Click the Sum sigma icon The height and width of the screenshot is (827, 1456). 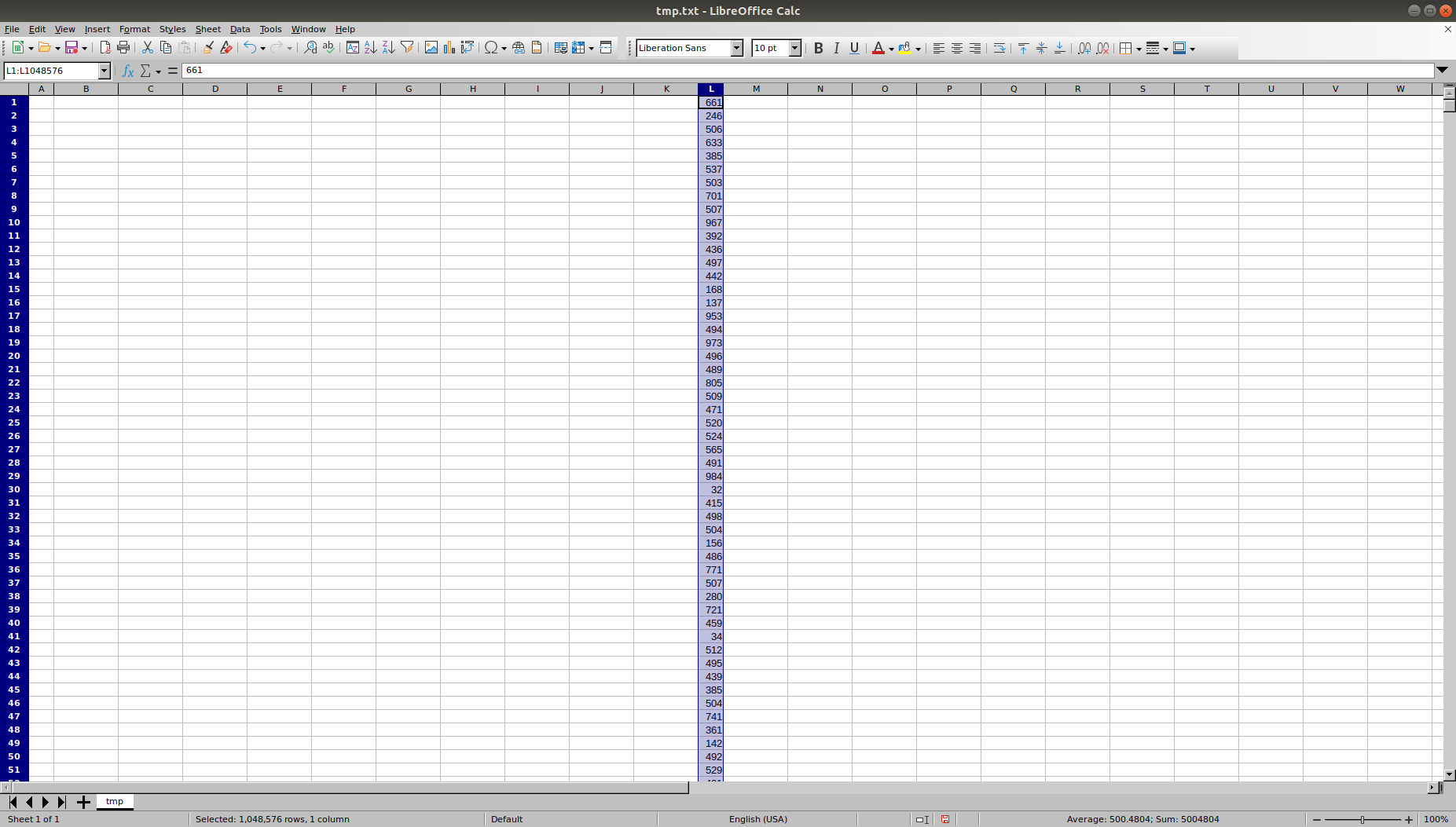point(145,71)
